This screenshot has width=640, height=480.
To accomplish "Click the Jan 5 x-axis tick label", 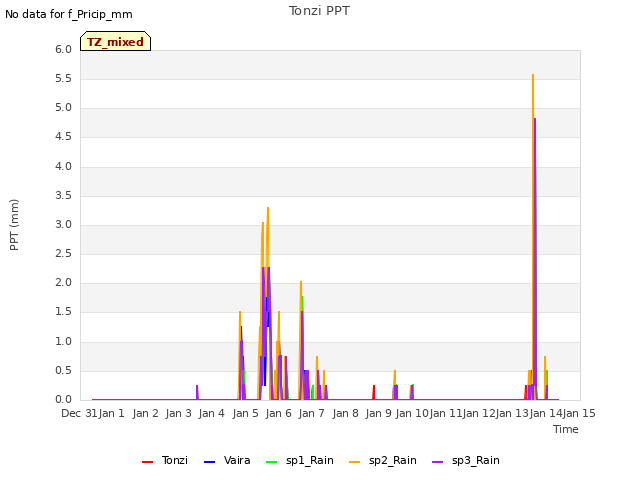I will [x=245, y=413].
